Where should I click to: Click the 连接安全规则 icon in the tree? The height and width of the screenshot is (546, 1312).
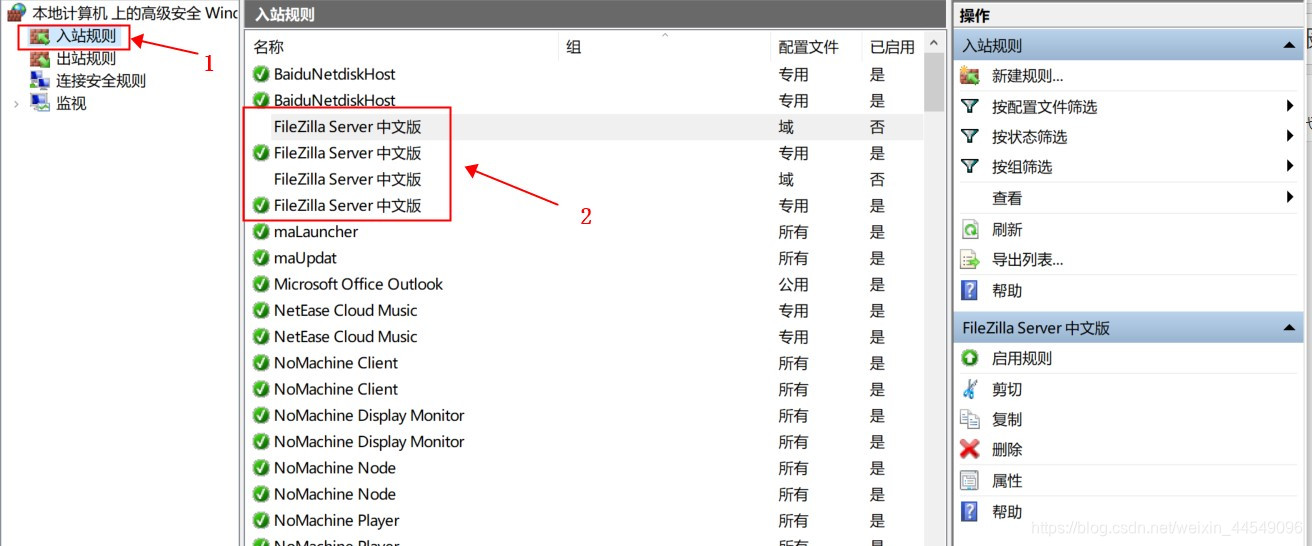pos(40,81)
